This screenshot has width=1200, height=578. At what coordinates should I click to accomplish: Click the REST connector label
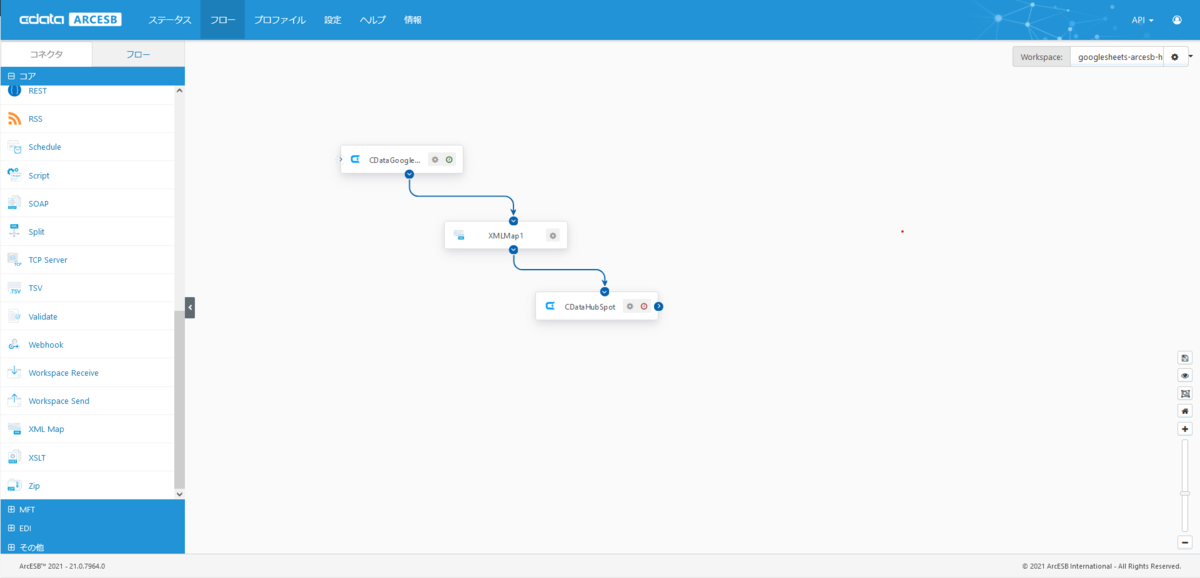coord(37,91)
